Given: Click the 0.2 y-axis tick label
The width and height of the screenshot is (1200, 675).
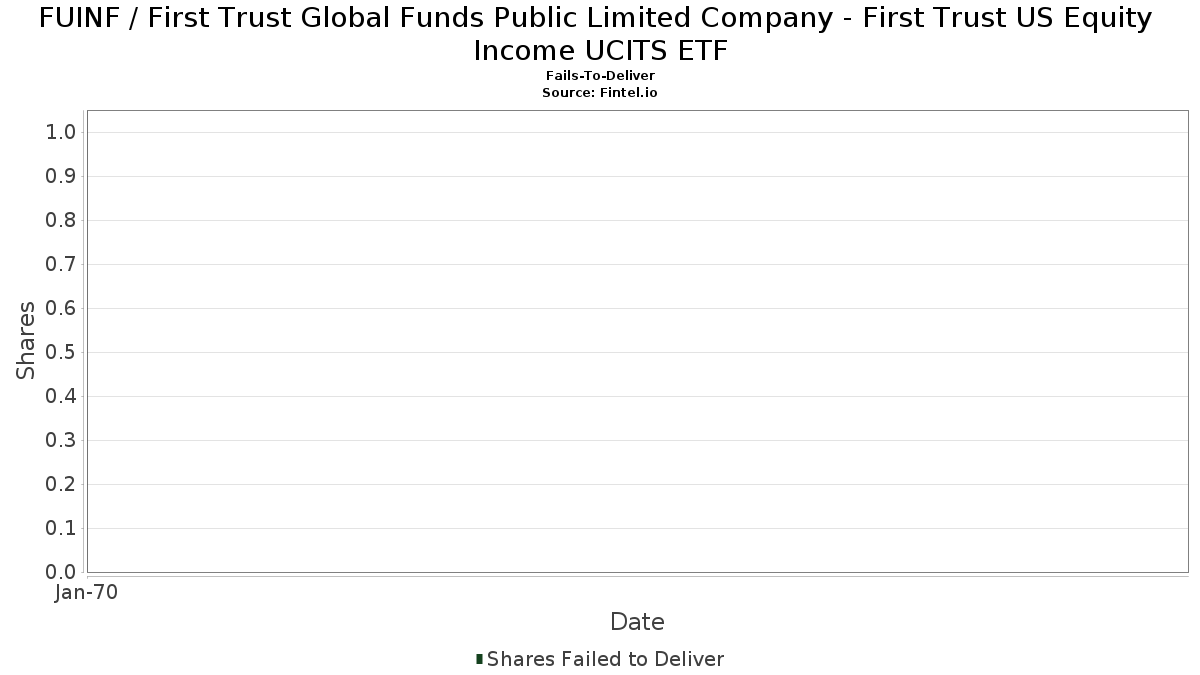Looking at the screenshot, I should pyautogui.click(x=61, y=485).
